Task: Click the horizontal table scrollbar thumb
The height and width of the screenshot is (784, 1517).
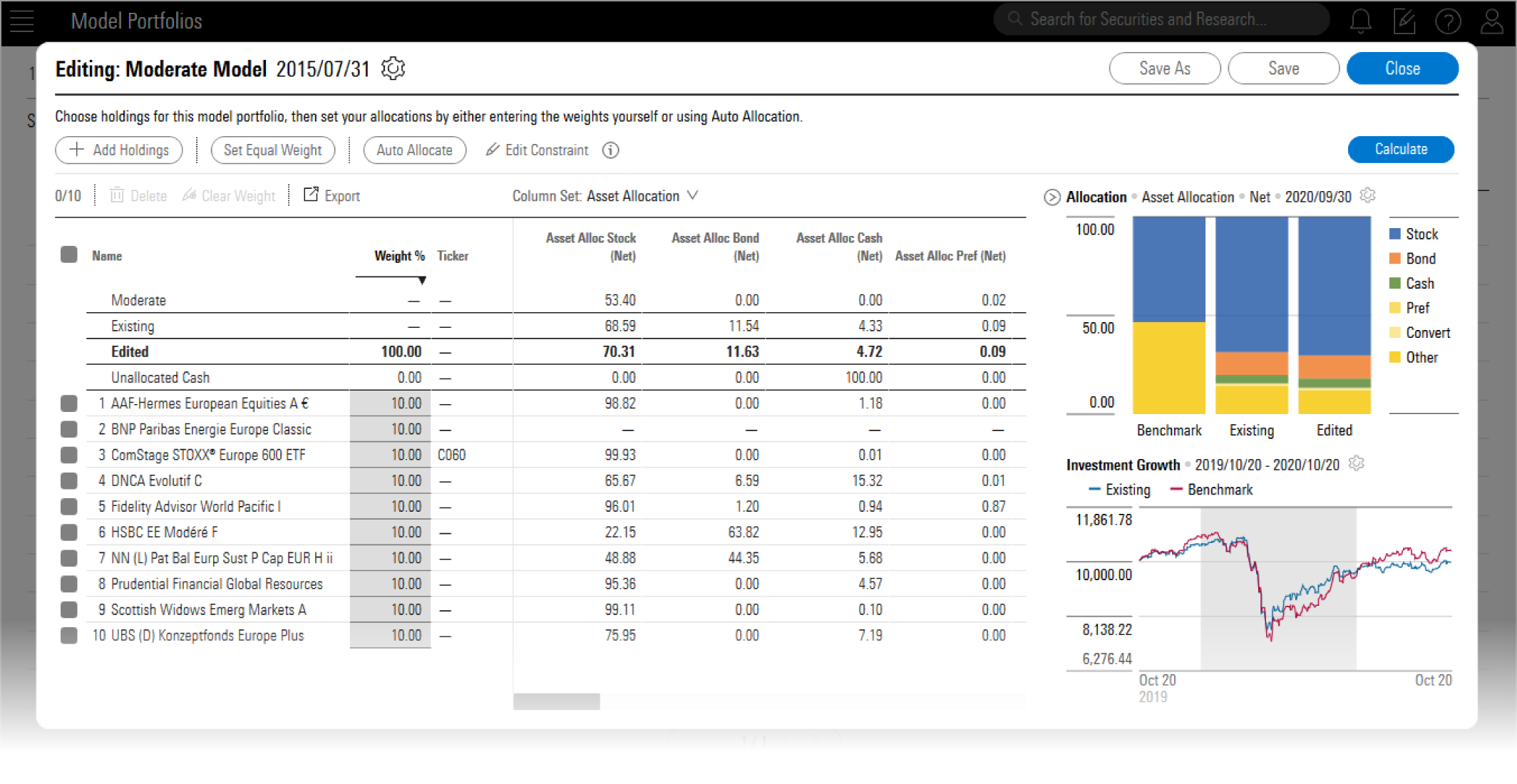Action: click(x=556, y=702)
